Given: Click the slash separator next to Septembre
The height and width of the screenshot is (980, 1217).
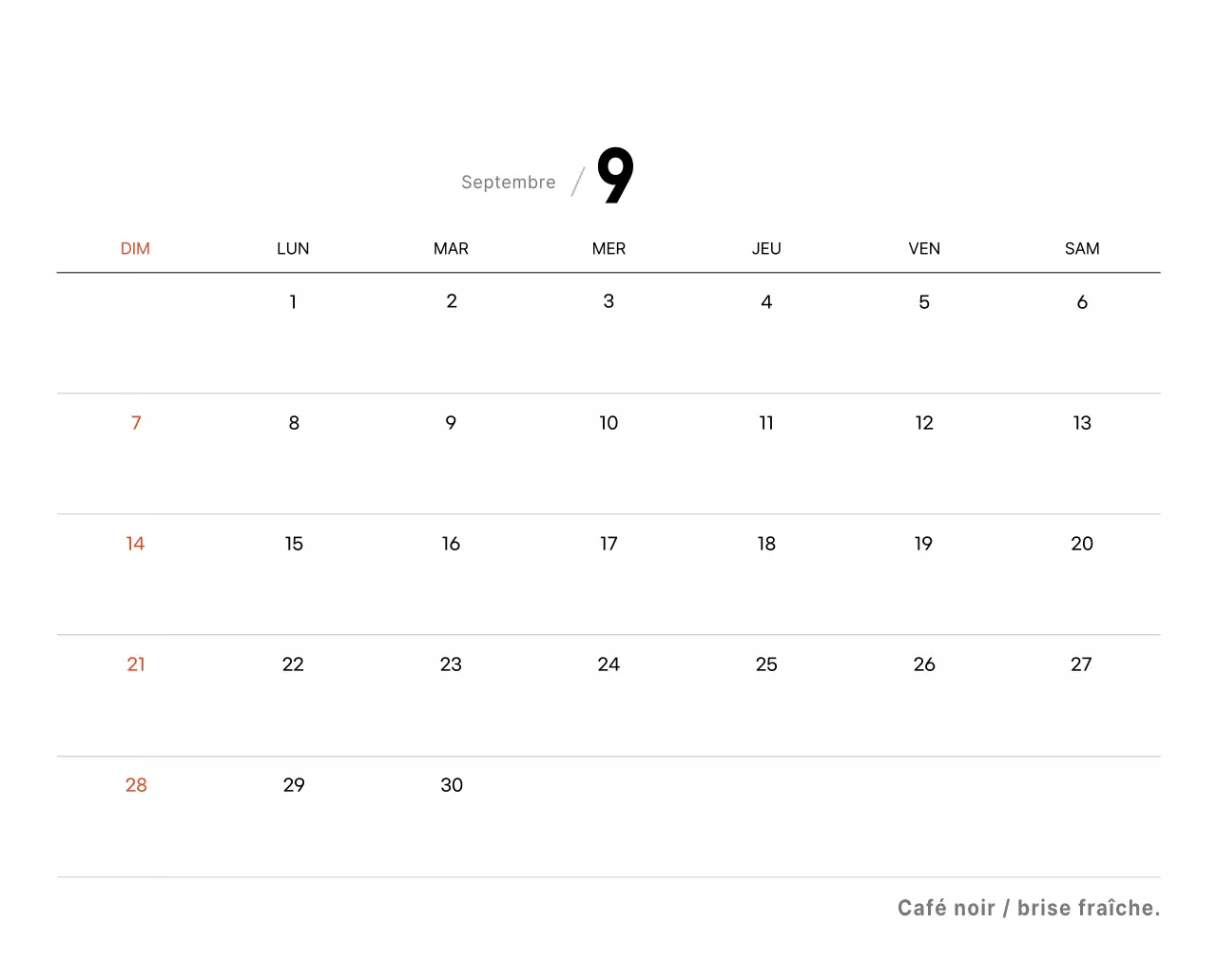Looking at the screenshot, I should pos(576,181).
